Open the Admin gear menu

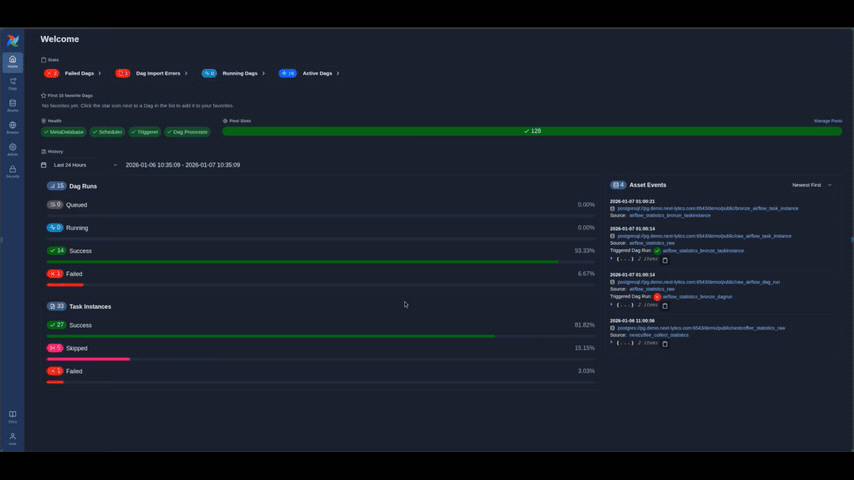(12, 150)
